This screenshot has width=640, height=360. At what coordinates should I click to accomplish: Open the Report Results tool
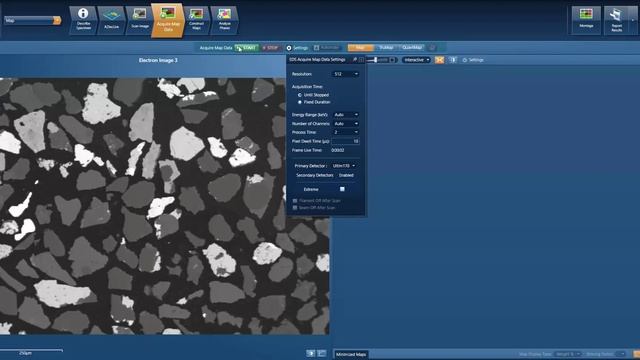[617, 20]
